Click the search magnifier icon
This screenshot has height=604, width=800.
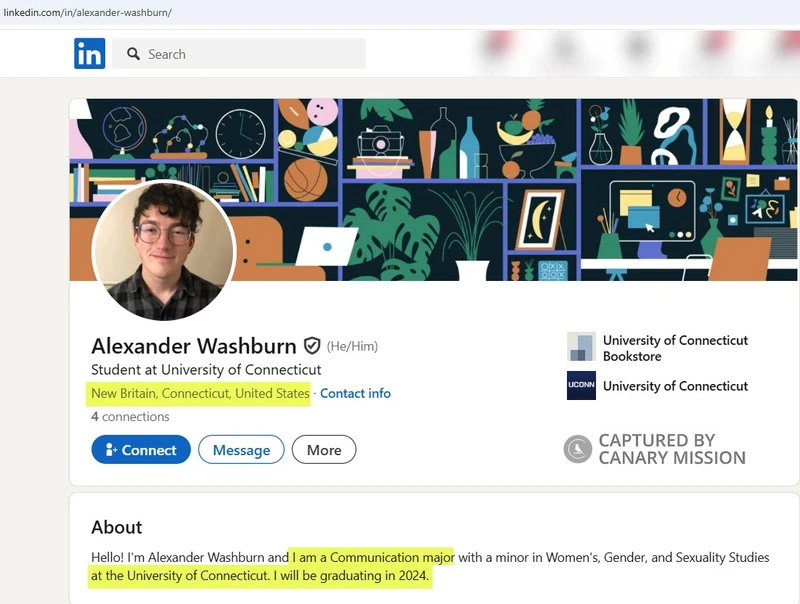pos(133,54)
